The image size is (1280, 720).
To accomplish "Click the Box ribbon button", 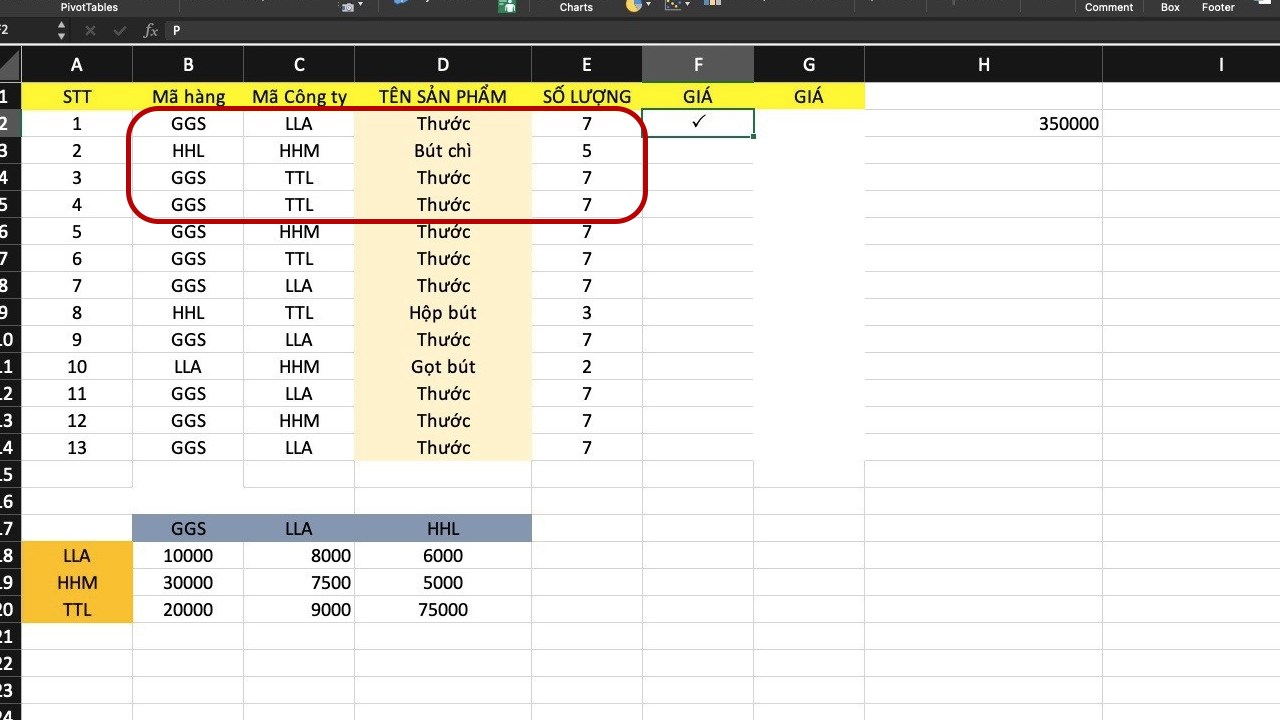I will click(x=1170, y=7).
